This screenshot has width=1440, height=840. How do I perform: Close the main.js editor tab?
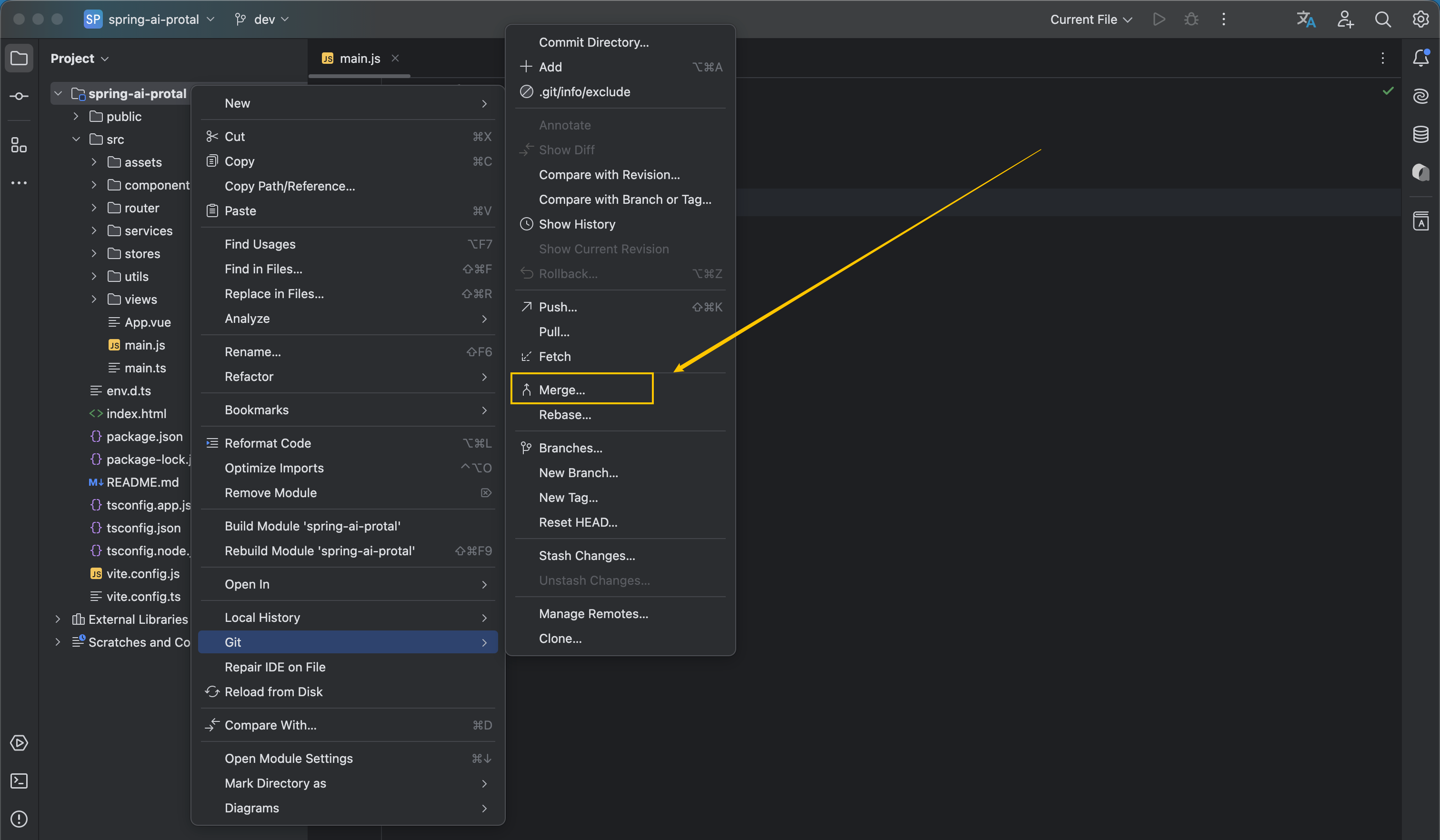tap(395, 58)
